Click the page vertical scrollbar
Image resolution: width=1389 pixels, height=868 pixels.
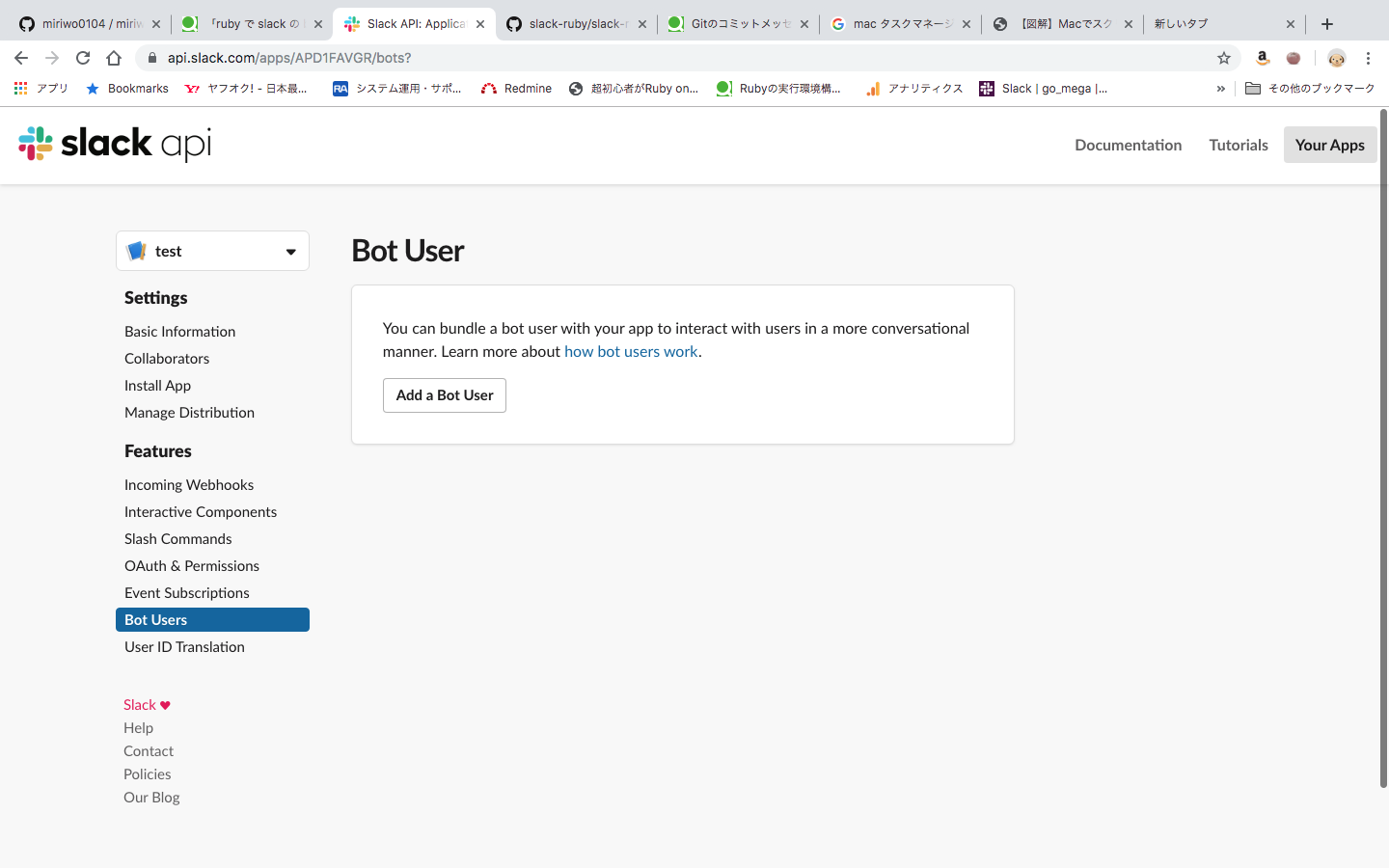[x=1383, y=449]
